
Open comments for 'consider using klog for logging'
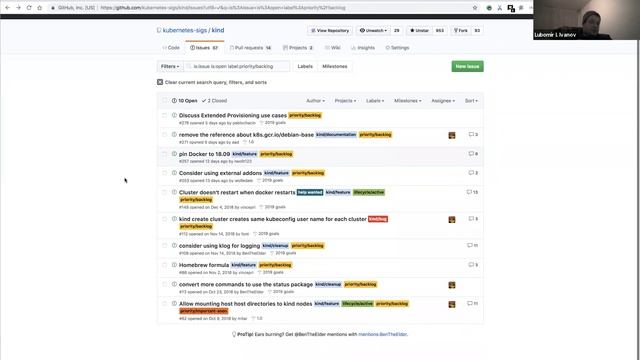point(472,246)
